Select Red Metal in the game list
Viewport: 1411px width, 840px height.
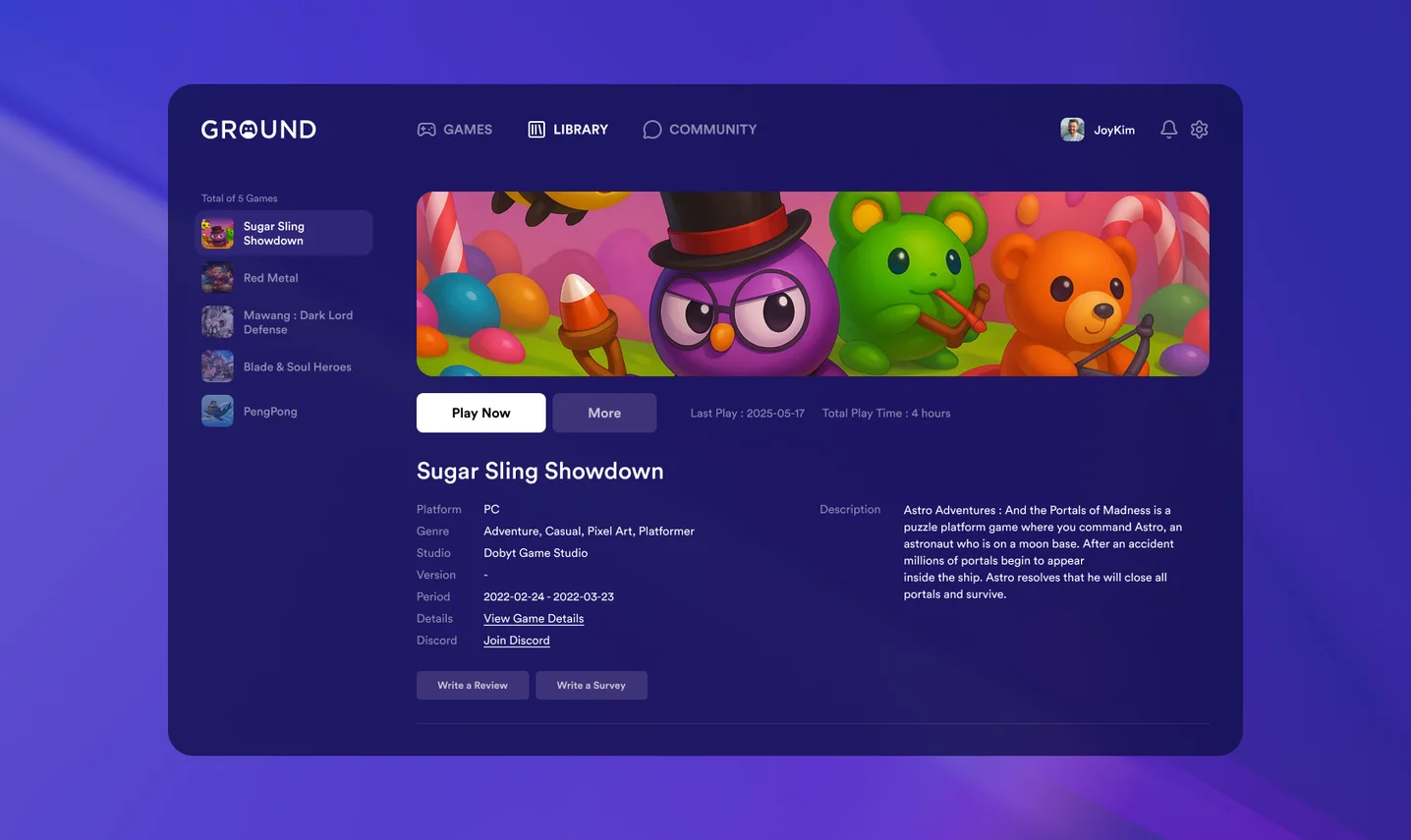click(x=283, y=278)
